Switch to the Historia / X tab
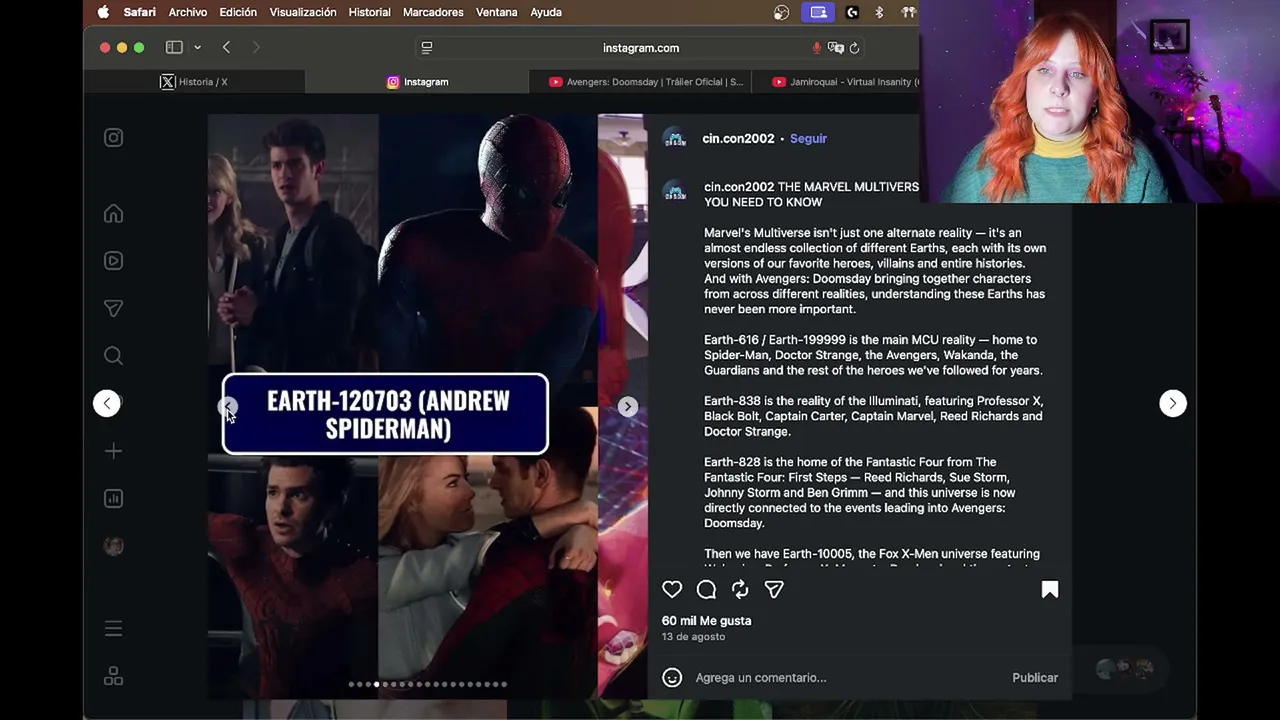 [194, 82]
